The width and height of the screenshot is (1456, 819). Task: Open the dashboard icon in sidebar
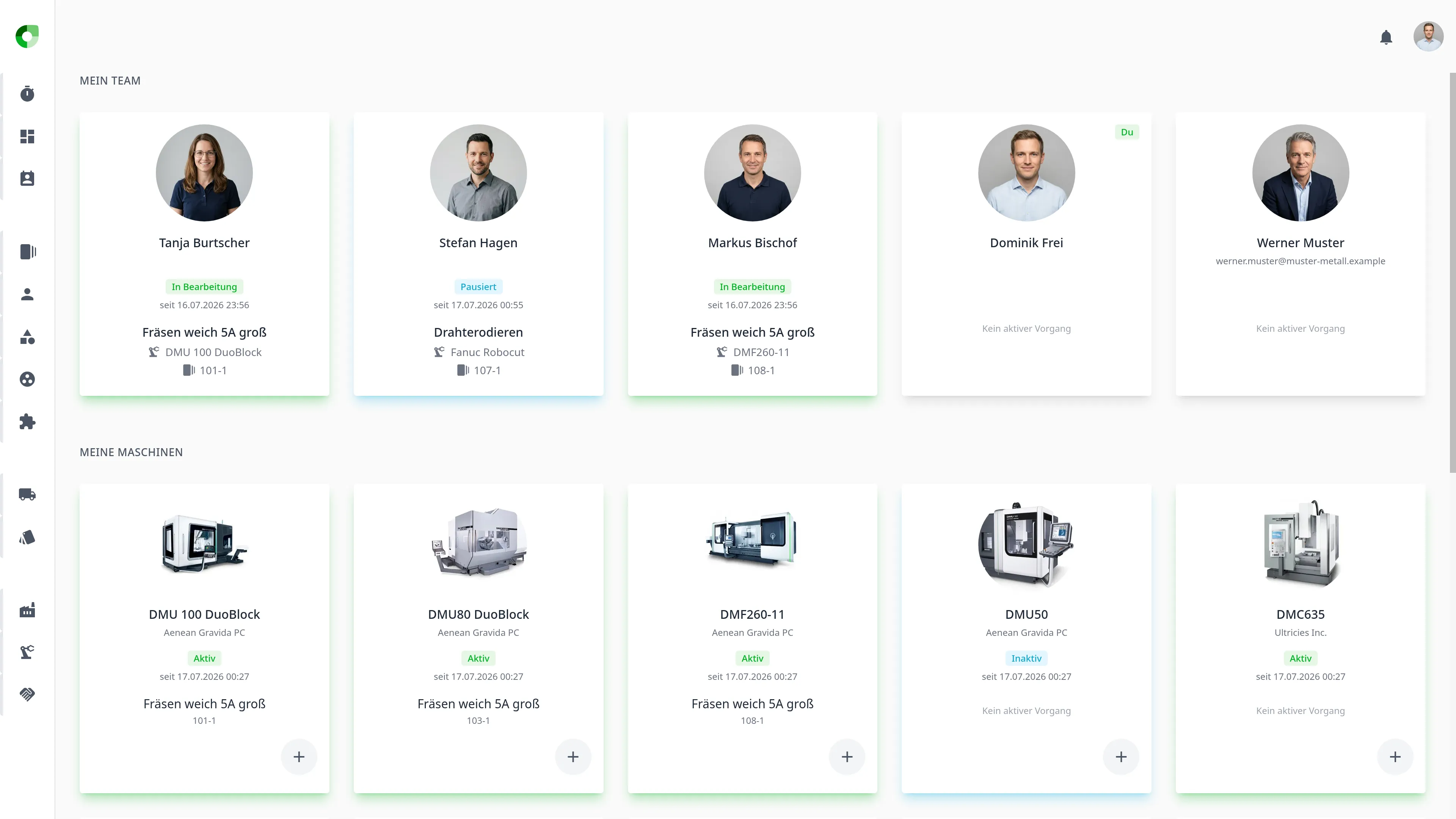click(x=27, y=136)
